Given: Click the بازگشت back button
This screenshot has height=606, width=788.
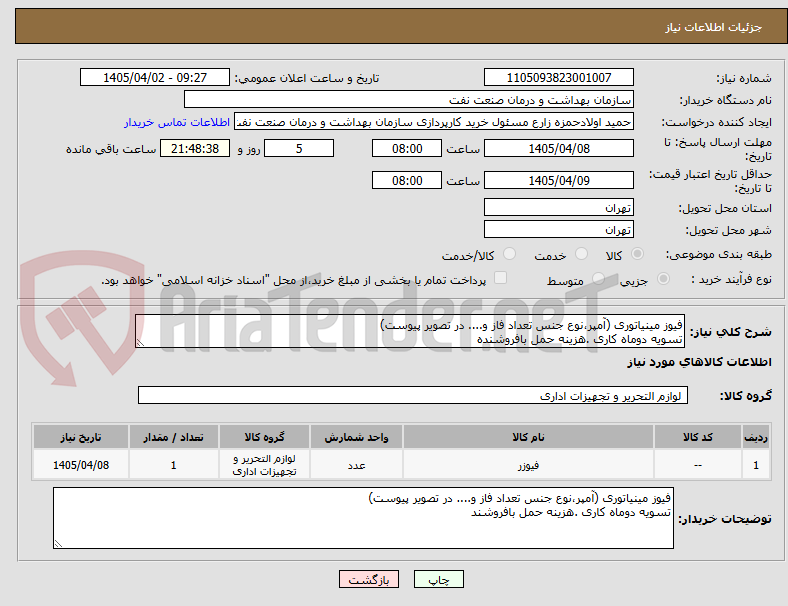Looking at the screenshot, I should tap(369, 579).
